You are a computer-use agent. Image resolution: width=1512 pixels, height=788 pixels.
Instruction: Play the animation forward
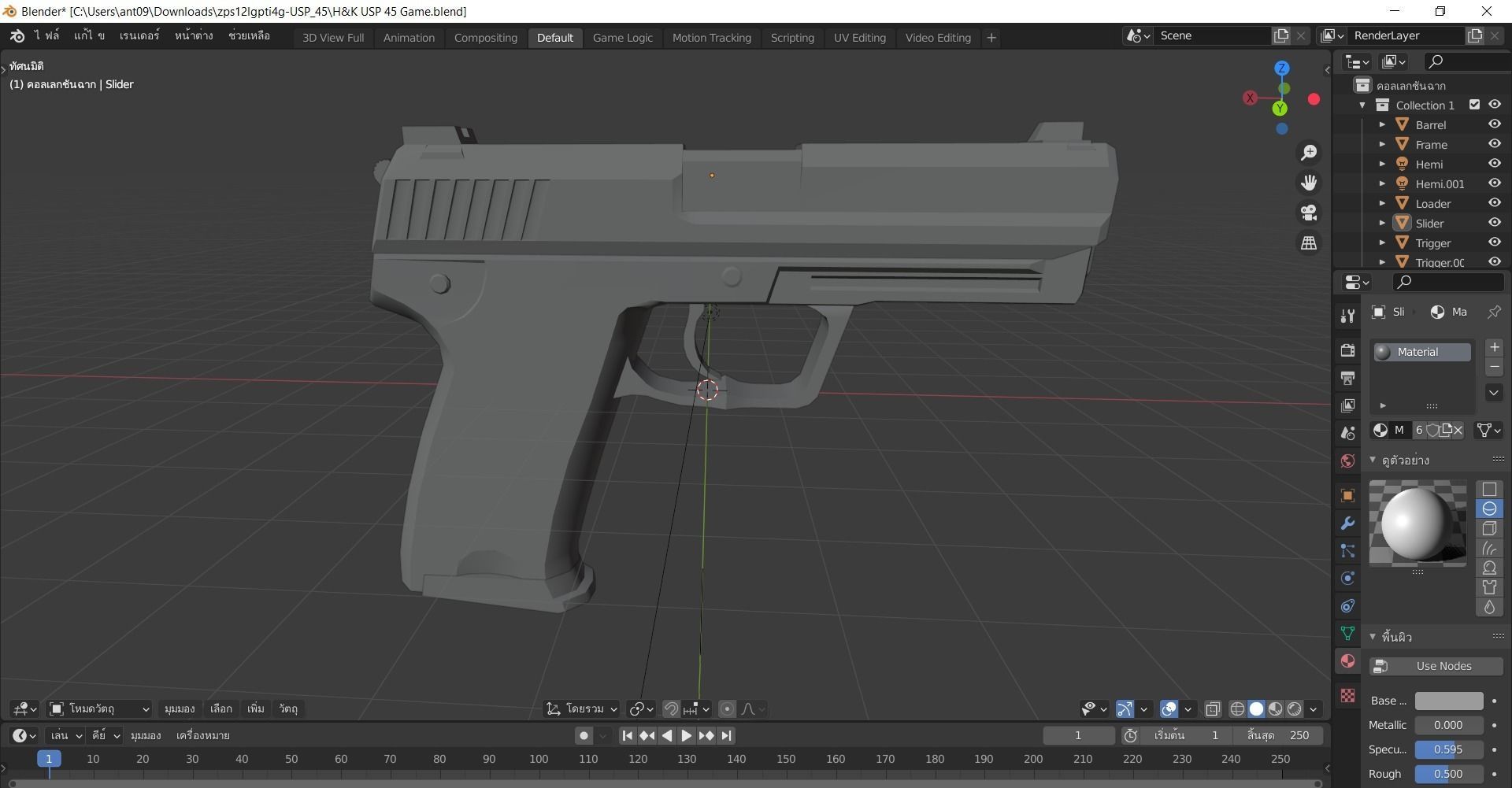pyautogui.click(x=686, y=735)
